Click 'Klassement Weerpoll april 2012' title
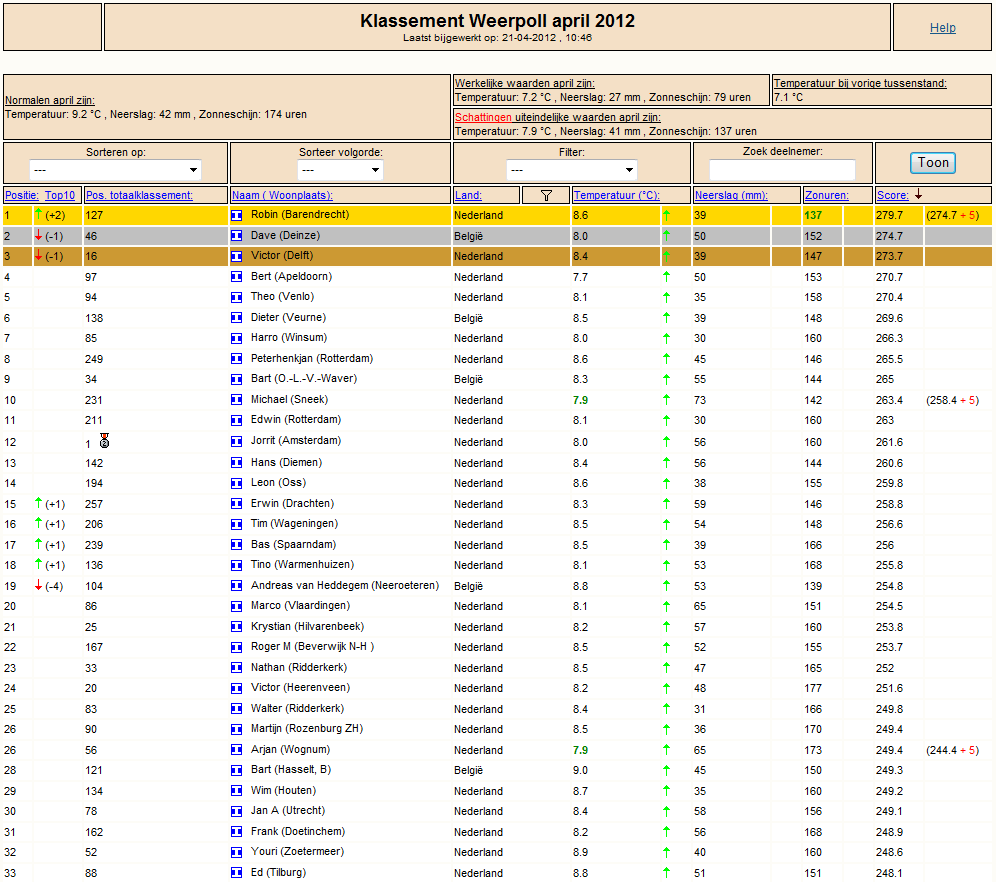Screen dimensions: 996x882 497,21
